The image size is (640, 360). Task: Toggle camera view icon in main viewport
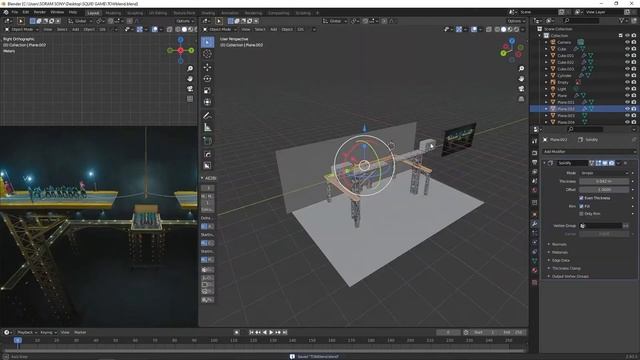521,89
